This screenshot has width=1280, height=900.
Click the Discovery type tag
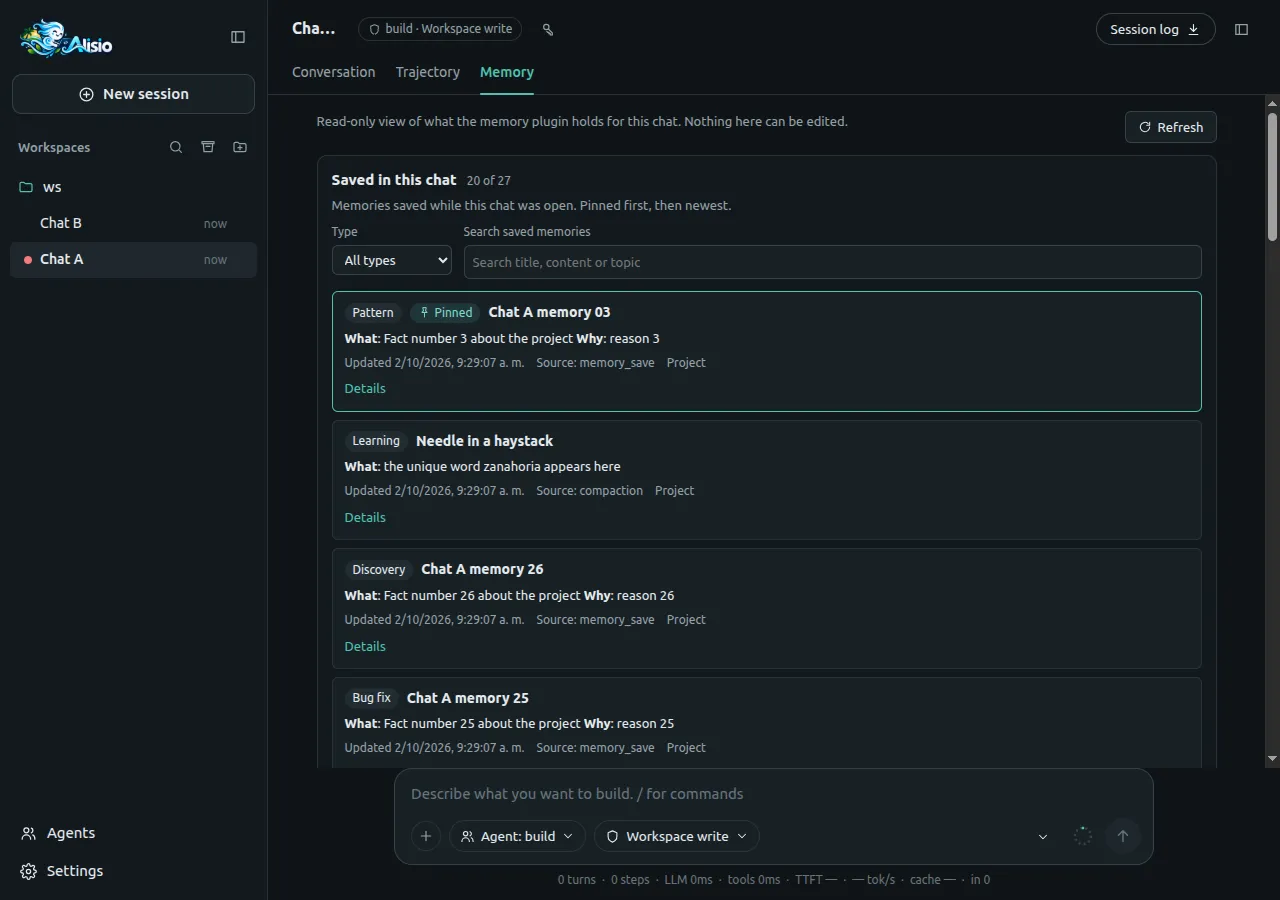click(x=379, y=570)
